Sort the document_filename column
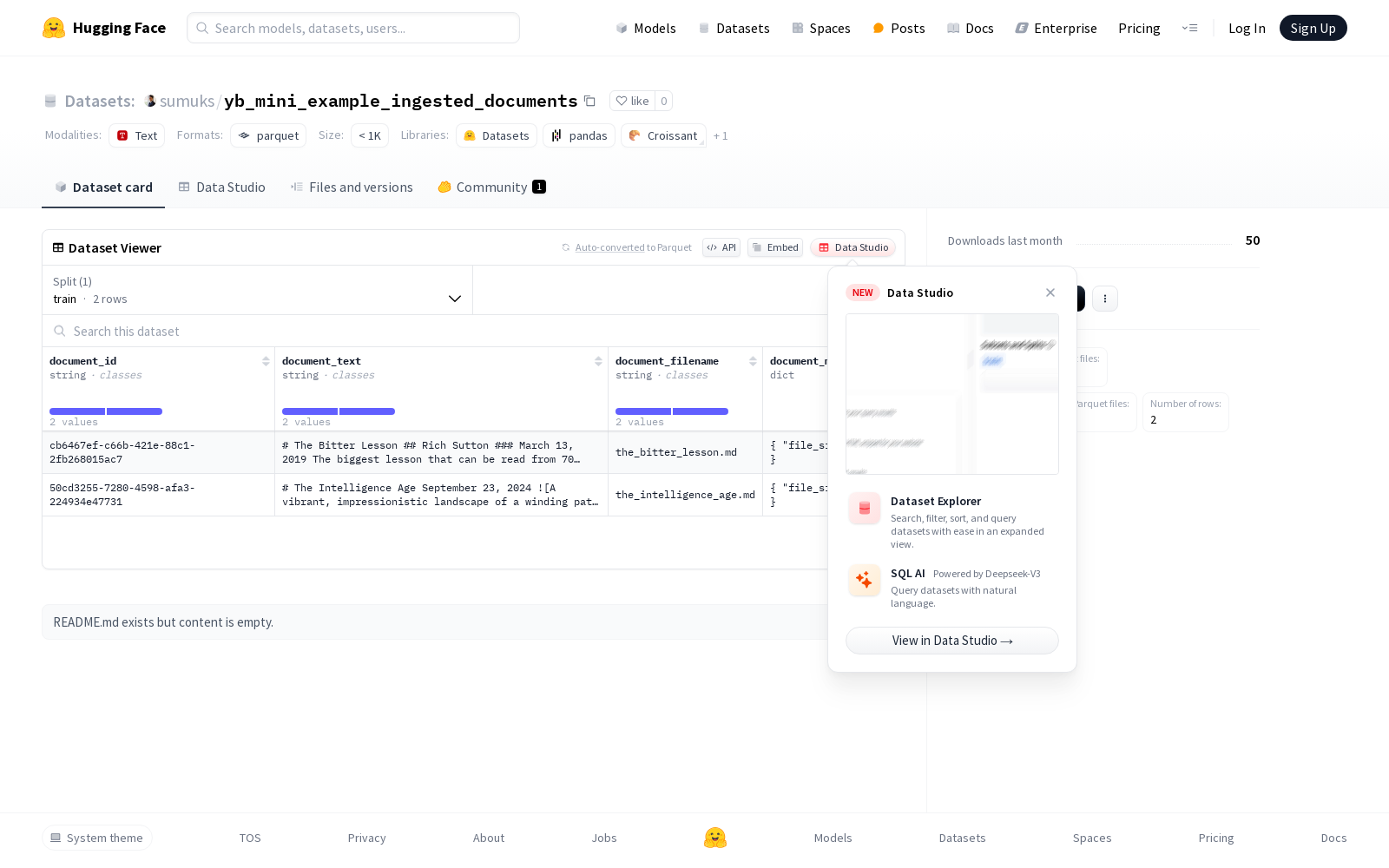Viewport: 1389px width, 868px height. pos(753,361)
